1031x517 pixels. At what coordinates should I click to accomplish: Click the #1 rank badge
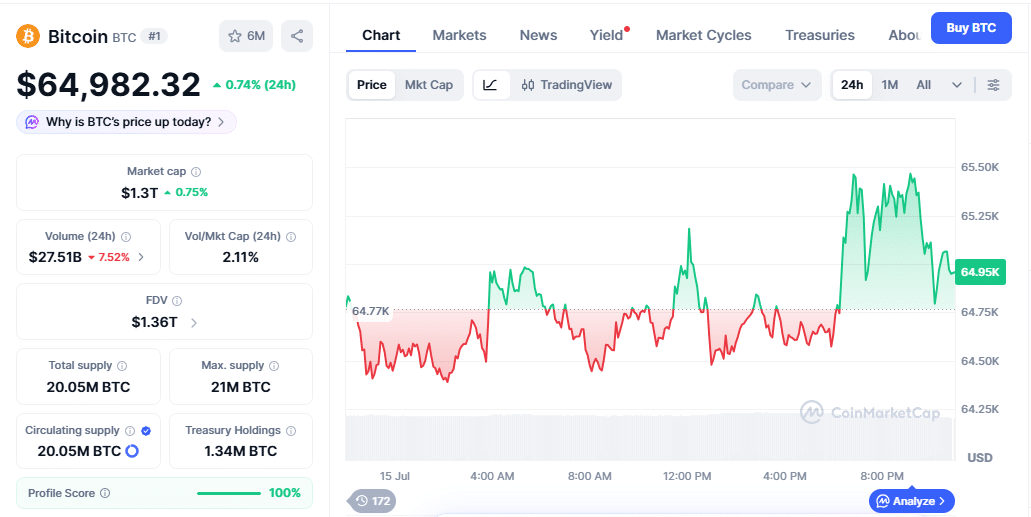pos(154,36)
